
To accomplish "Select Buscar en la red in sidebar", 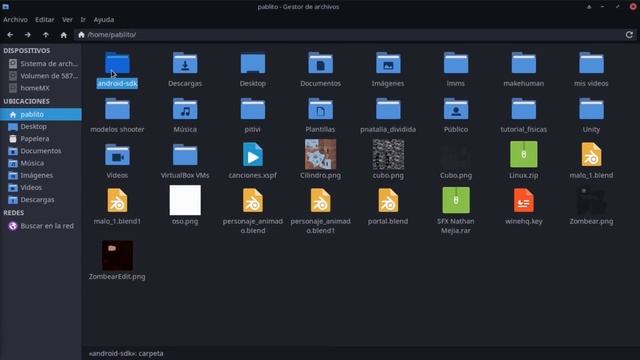I will pos(41,226).
